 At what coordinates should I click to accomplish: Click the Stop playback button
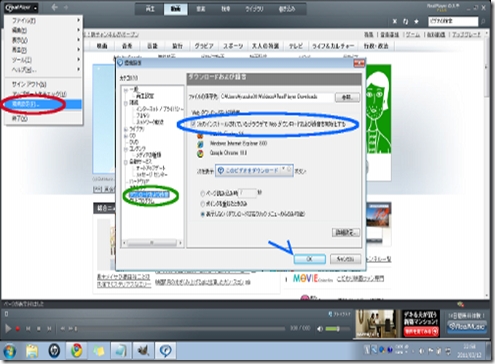click(39, 329)
